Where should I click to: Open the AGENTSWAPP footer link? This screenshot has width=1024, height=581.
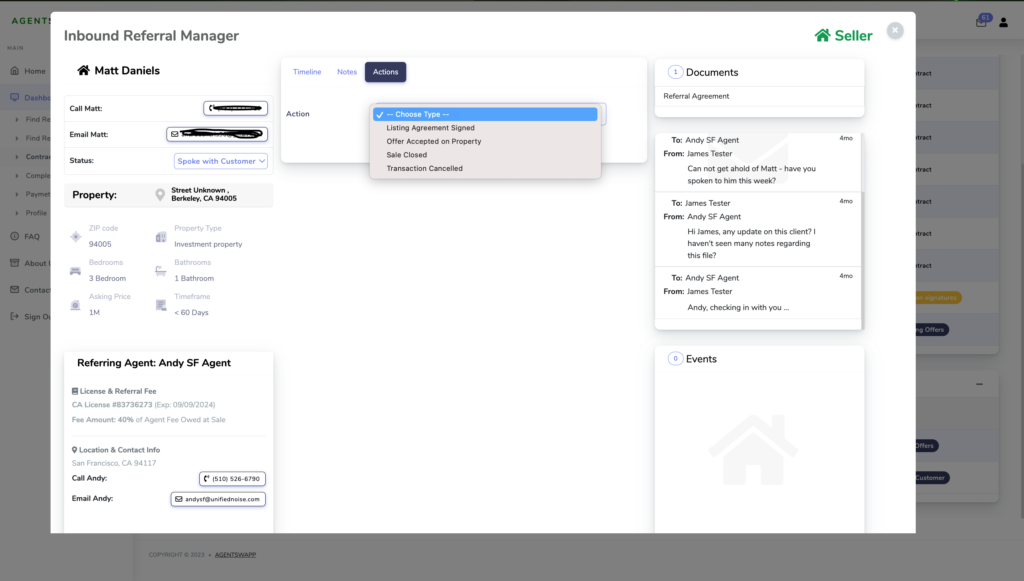[235, 555]
